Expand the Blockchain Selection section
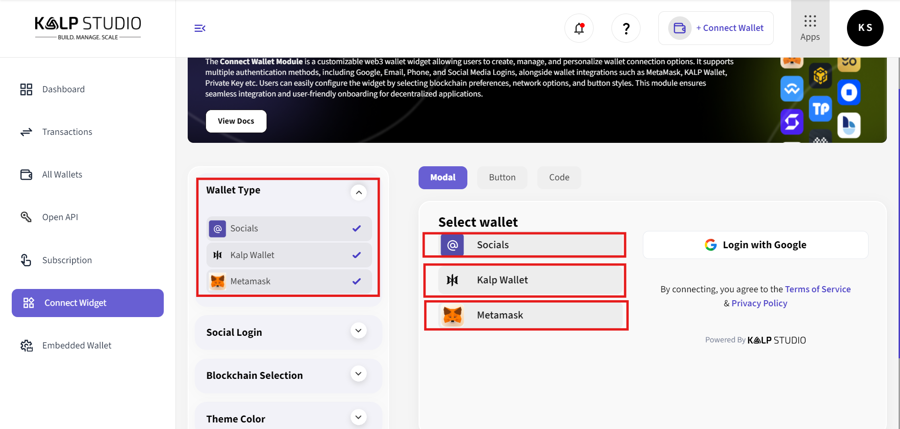Viewport: 900px width, 429px height. pos(358,374)
